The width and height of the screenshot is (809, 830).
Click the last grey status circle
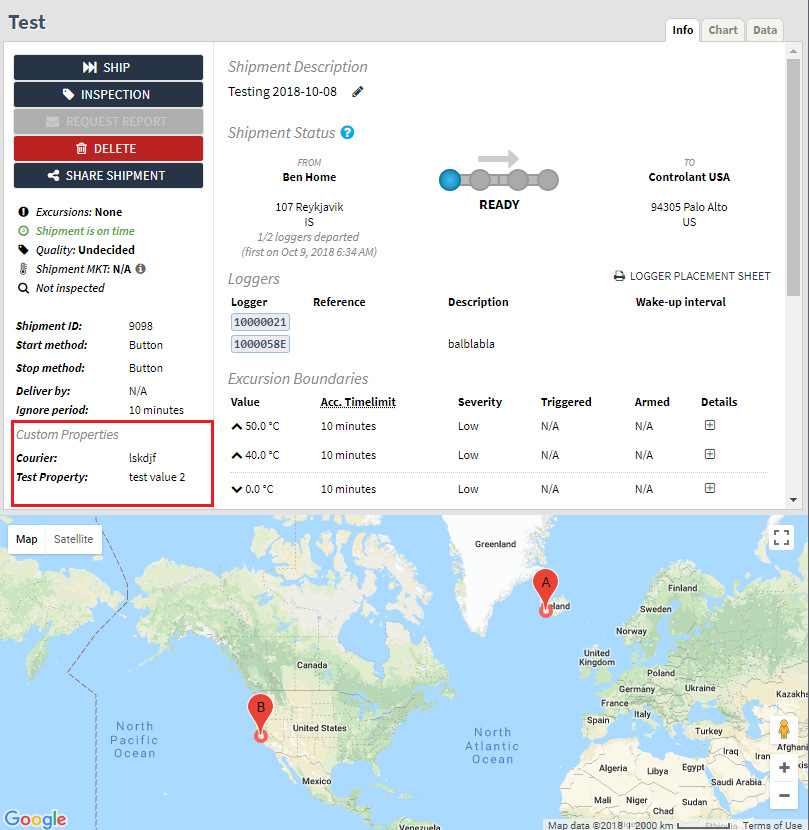tap(548, 180)
